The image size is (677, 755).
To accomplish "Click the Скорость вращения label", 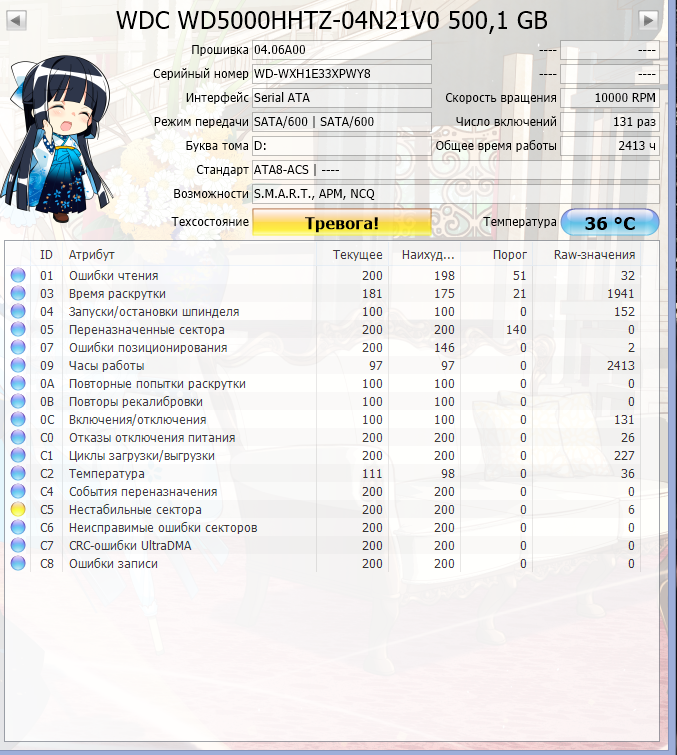I will pos(501,98).
